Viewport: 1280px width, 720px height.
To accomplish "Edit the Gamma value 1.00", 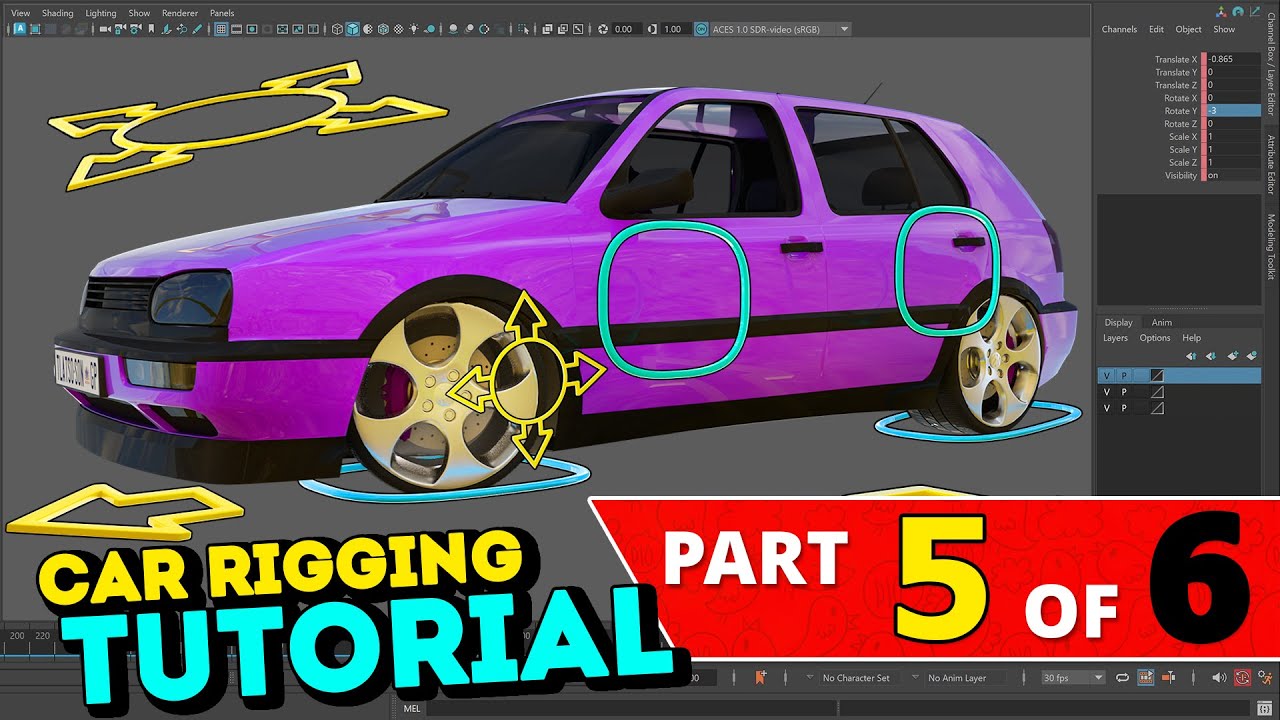I will [676, 29].
